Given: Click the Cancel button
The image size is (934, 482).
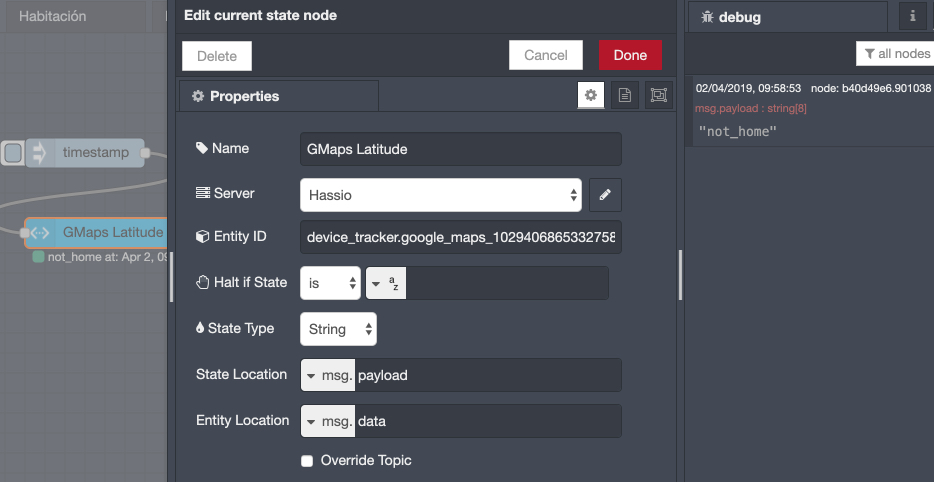Looking at the screenshot, I should [546, 55].
